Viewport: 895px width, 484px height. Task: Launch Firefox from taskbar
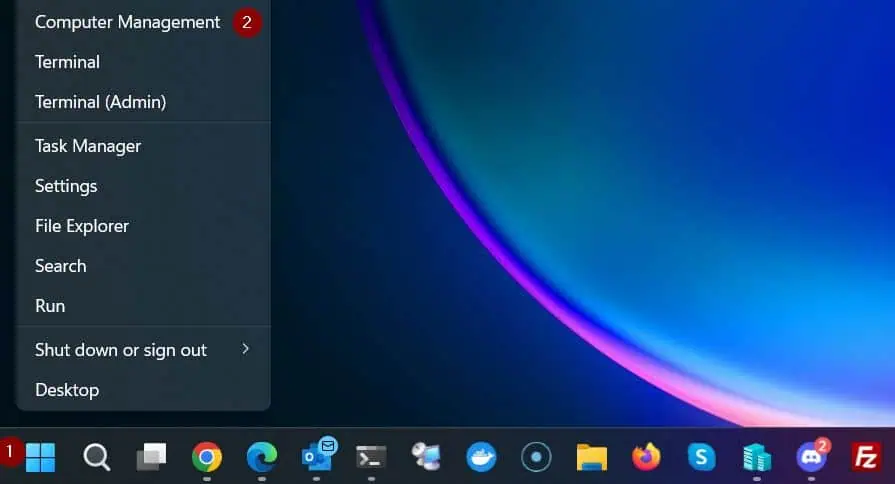click(646, 457)
